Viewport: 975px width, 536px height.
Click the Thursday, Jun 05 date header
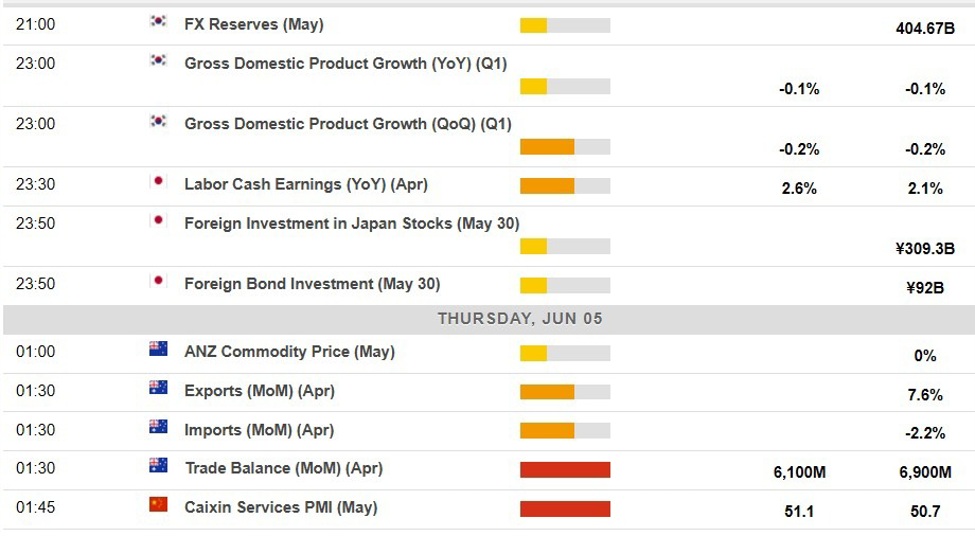520,319
